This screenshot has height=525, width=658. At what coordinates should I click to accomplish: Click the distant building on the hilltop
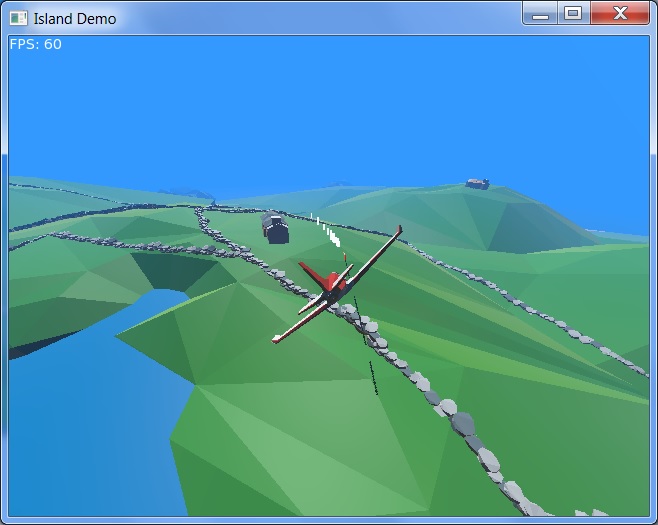477,184
